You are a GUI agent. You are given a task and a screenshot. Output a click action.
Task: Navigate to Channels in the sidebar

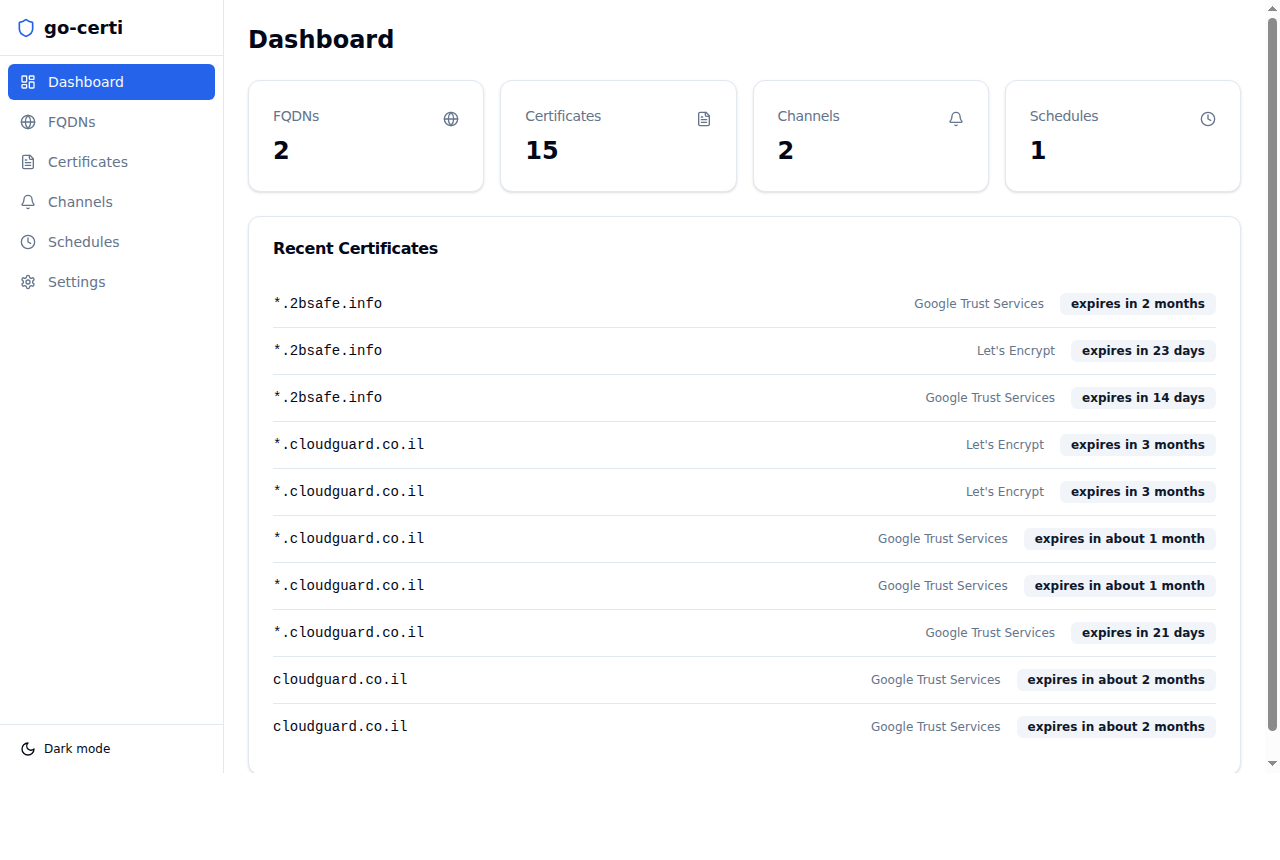pos(111,202)
